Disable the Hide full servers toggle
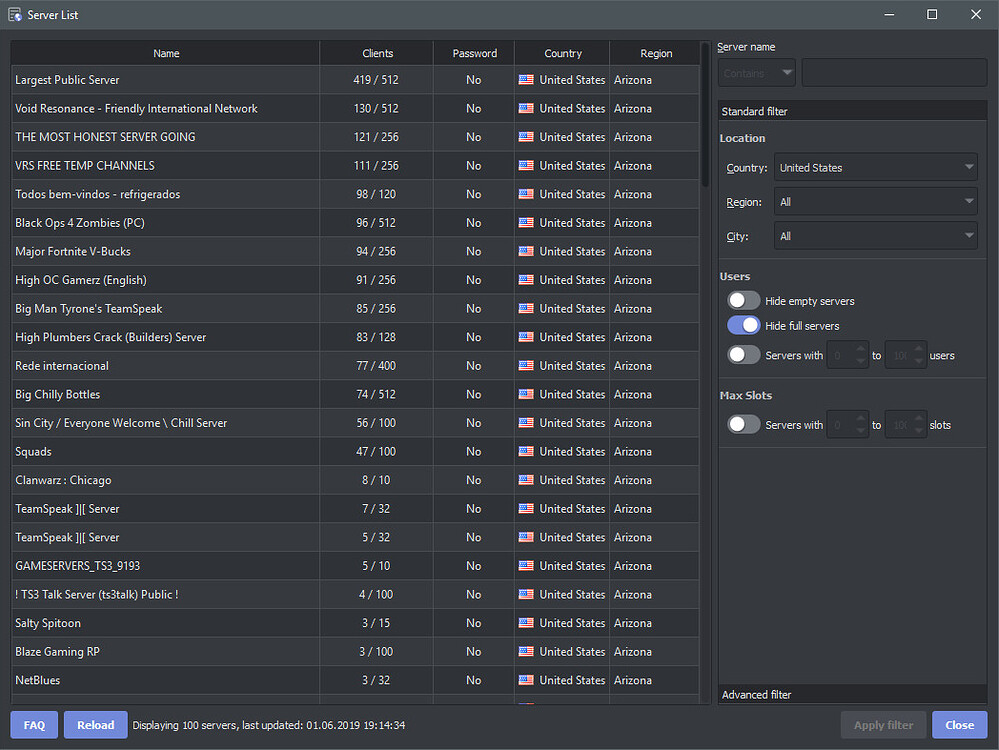999x750 pixels. (743, 325)
